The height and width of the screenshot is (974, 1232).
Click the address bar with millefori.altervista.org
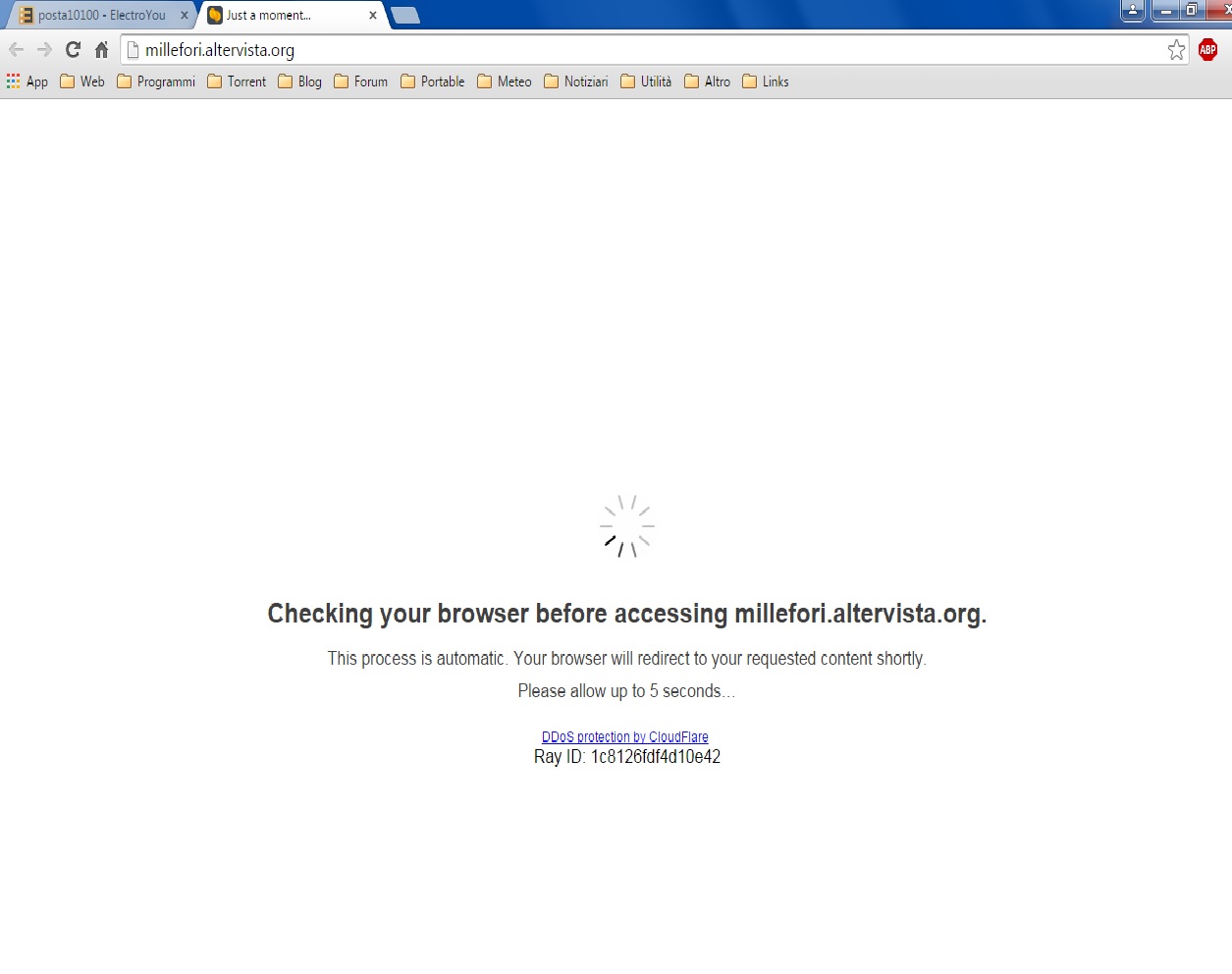point(638,50)
